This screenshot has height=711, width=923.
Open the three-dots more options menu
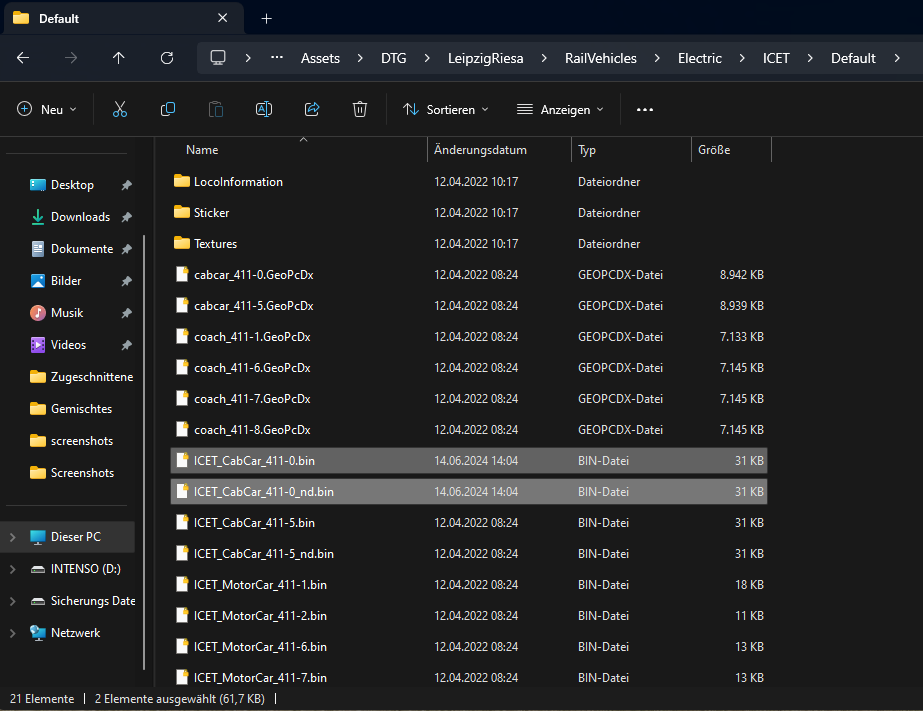click(645, 109)
